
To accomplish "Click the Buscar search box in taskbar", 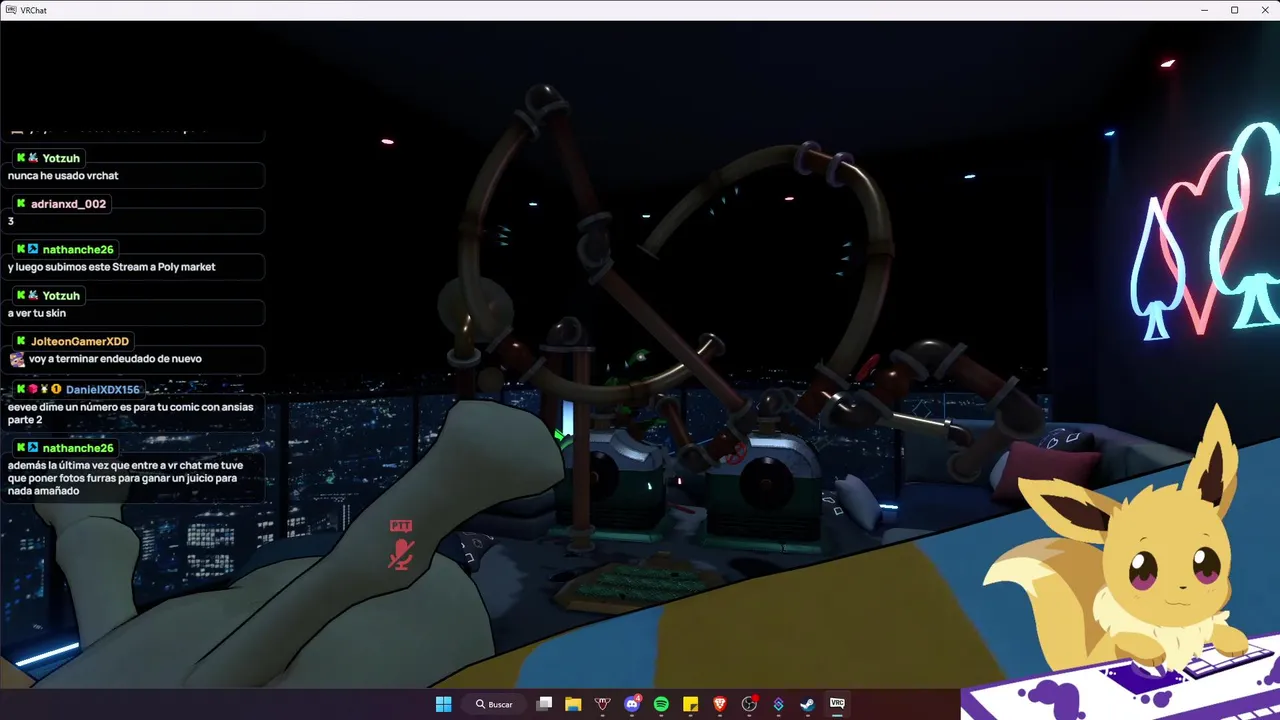I will 496,704.
